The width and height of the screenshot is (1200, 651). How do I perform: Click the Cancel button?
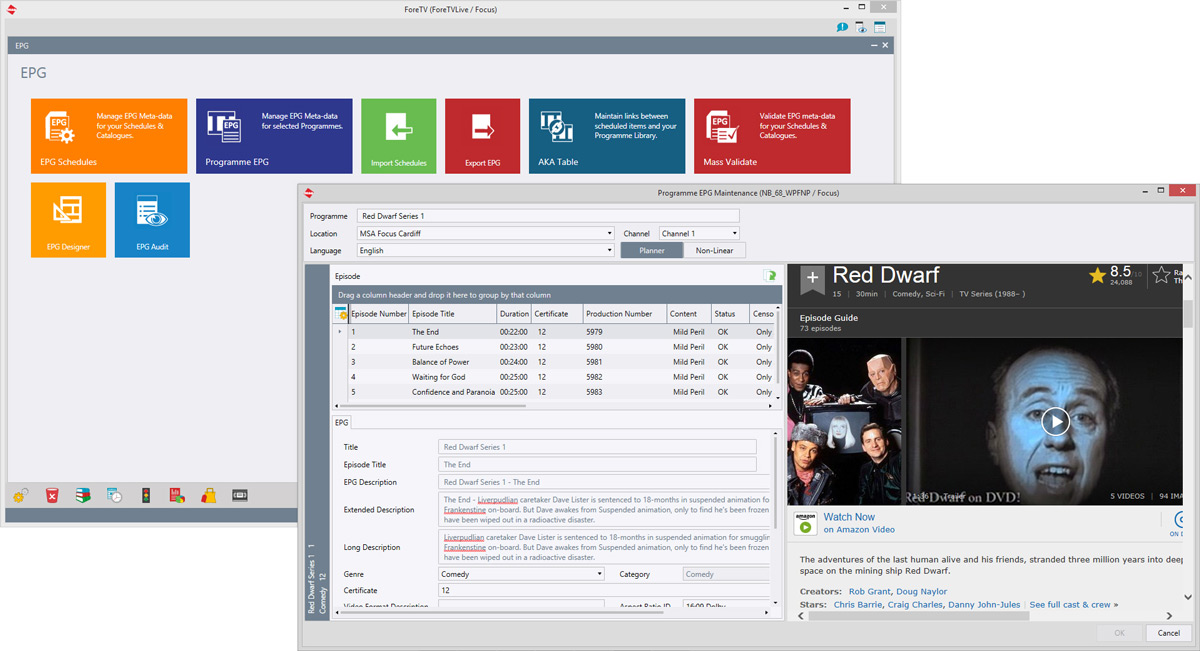point(1168,633)
